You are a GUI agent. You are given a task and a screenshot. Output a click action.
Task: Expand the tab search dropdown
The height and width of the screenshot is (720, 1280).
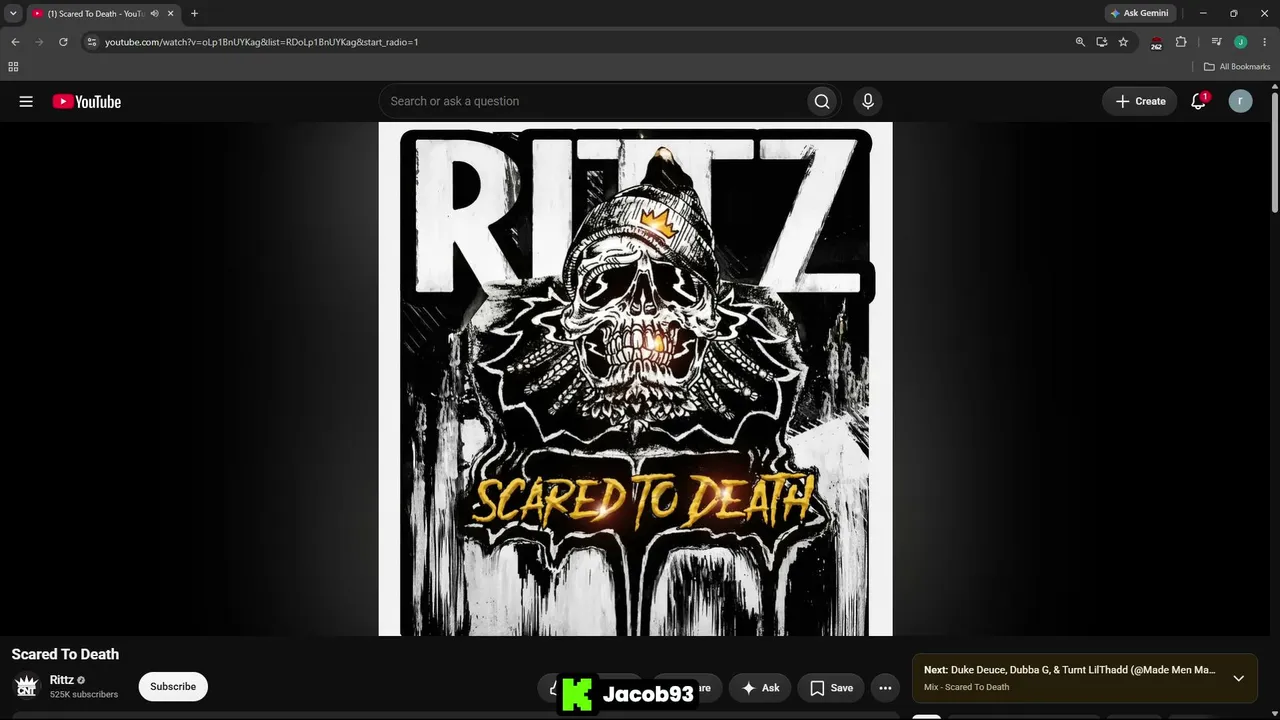tap(13, 13)
